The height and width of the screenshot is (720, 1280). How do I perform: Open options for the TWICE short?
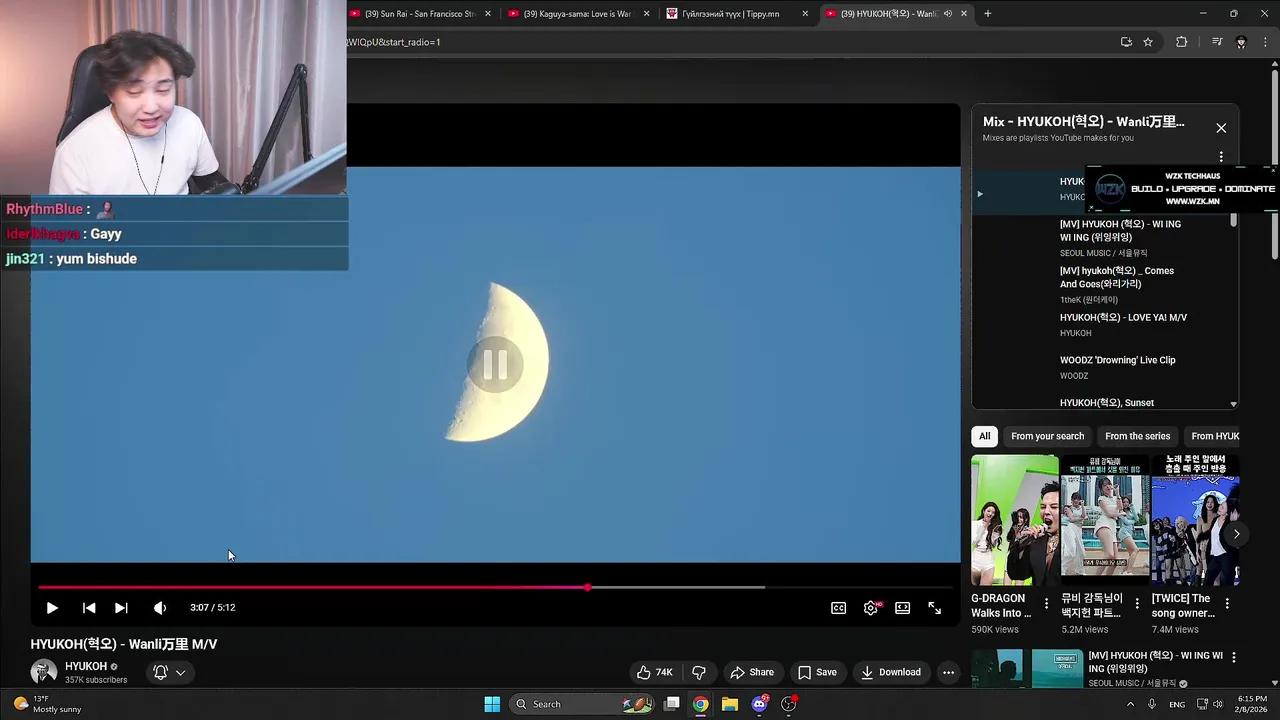point(1227,604)
